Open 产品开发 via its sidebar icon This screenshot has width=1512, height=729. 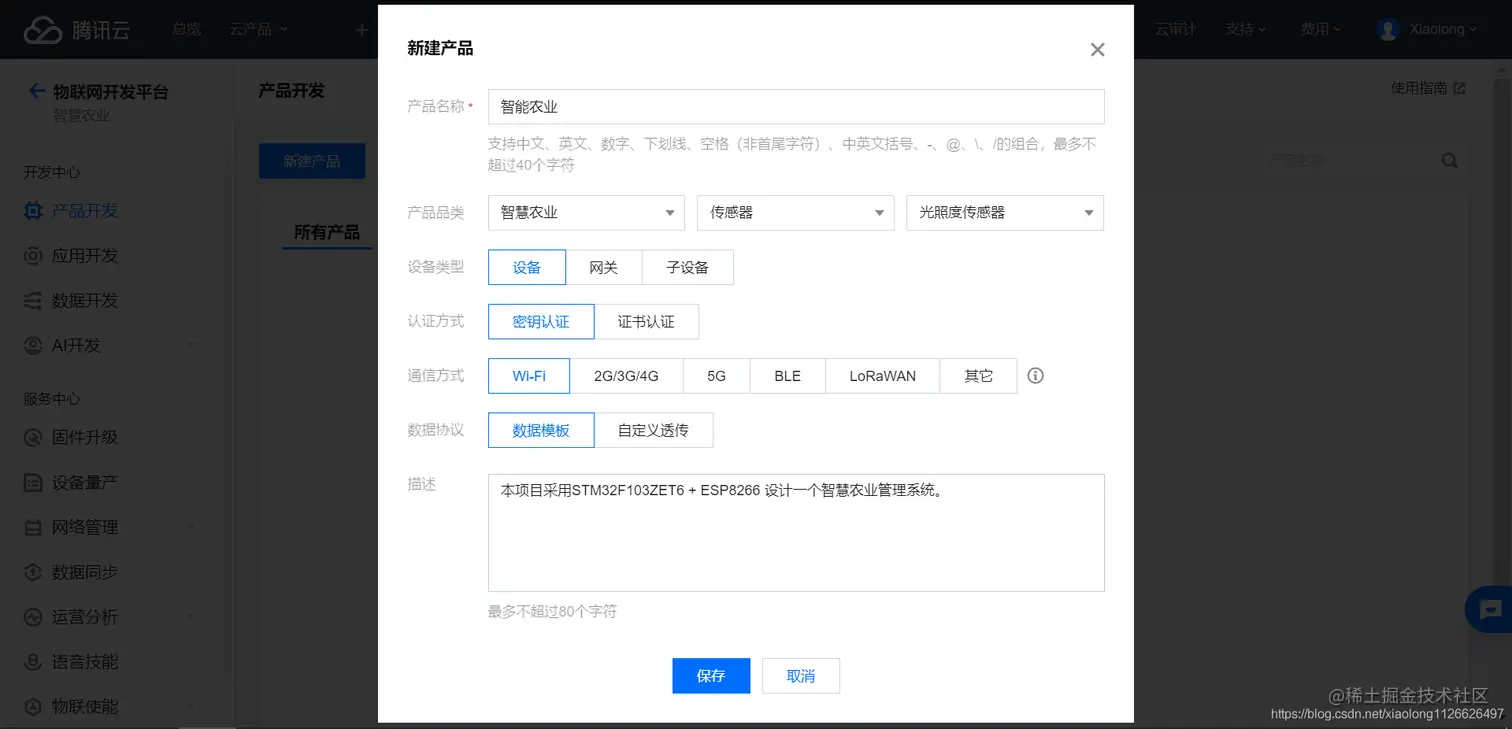coord(33,211)
